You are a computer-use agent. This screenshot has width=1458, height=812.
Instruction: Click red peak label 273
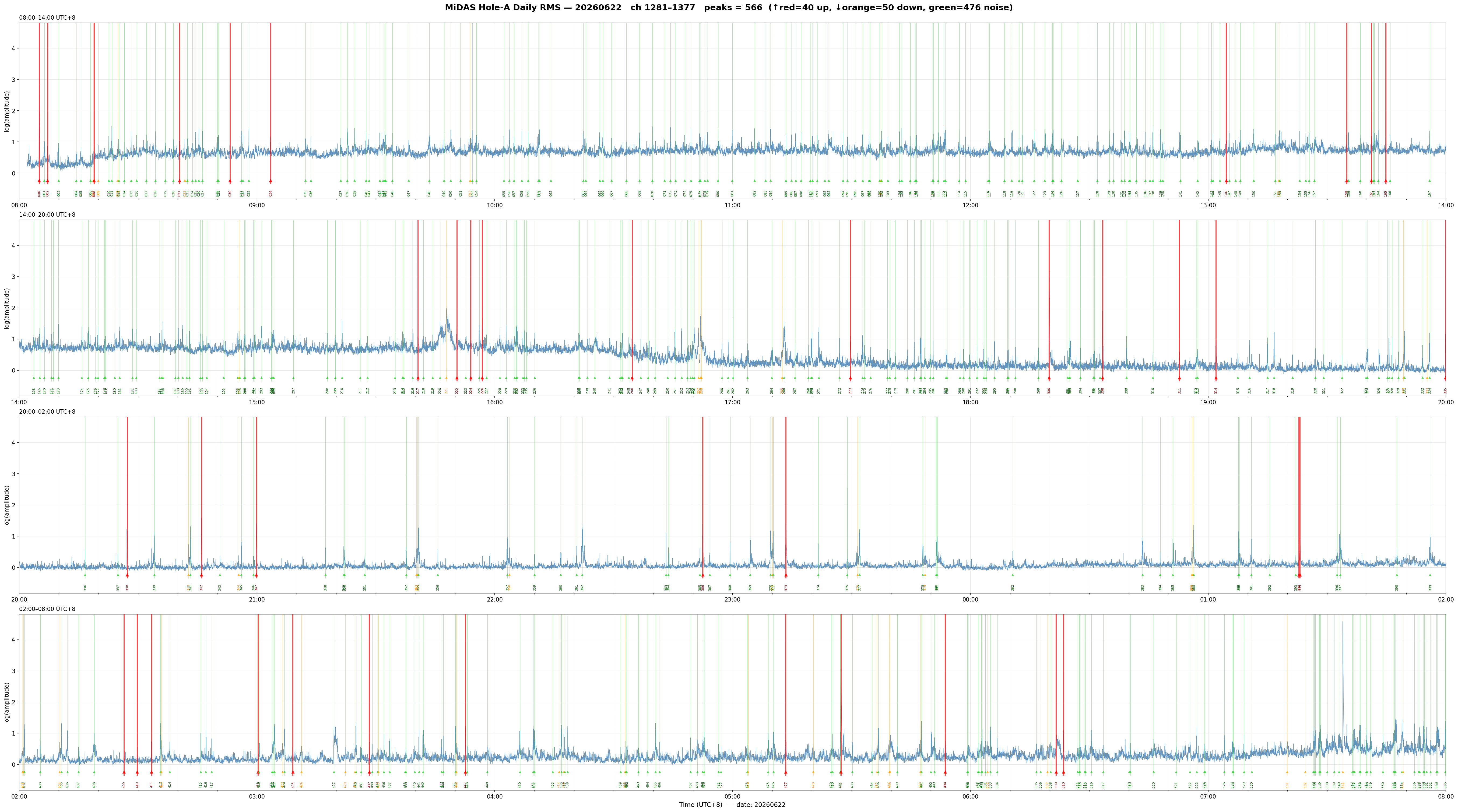click(x=850, y=391)
